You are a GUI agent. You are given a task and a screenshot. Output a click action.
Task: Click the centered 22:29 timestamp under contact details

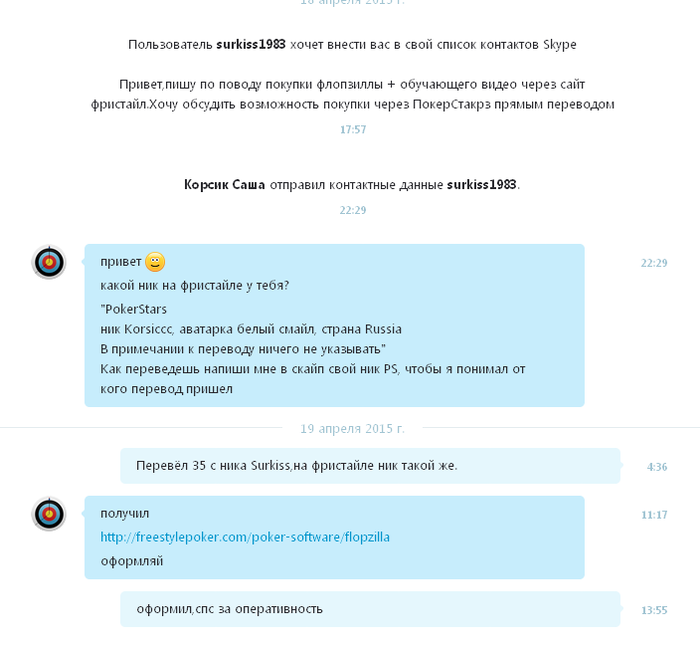tap(353, 210)
